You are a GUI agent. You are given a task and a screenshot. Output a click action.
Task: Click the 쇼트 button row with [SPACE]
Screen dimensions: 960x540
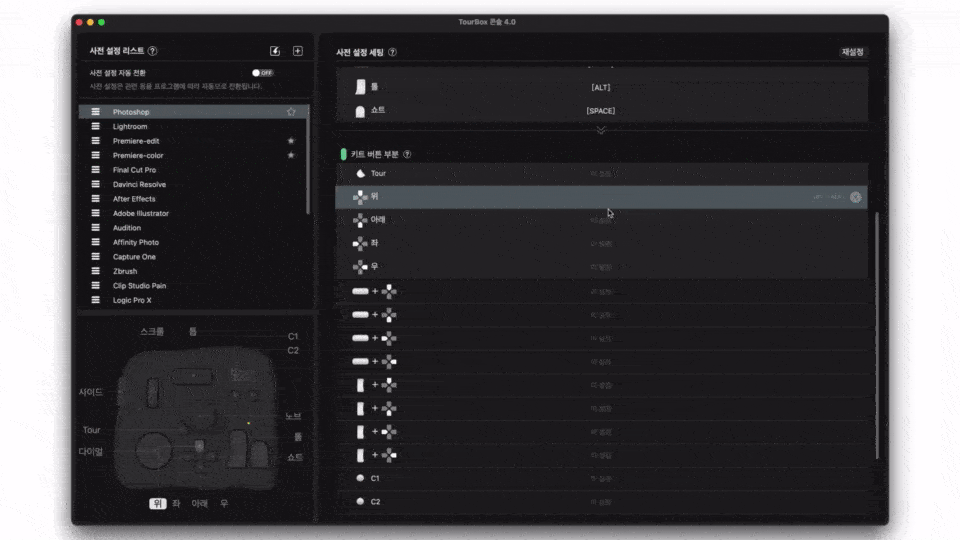click(x=601, y=111)
